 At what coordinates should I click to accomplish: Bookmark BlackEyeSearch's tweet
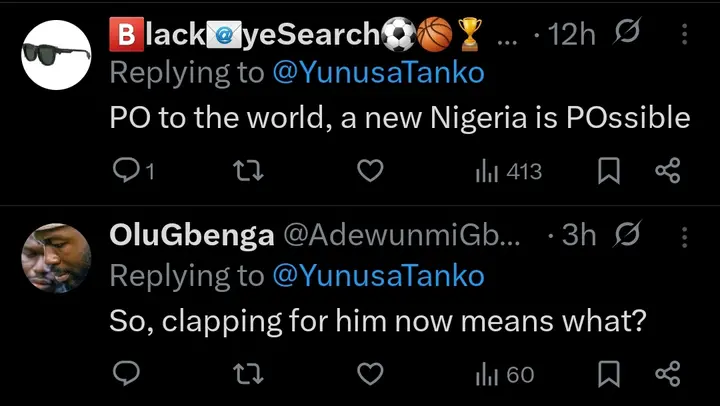[607, 172]
